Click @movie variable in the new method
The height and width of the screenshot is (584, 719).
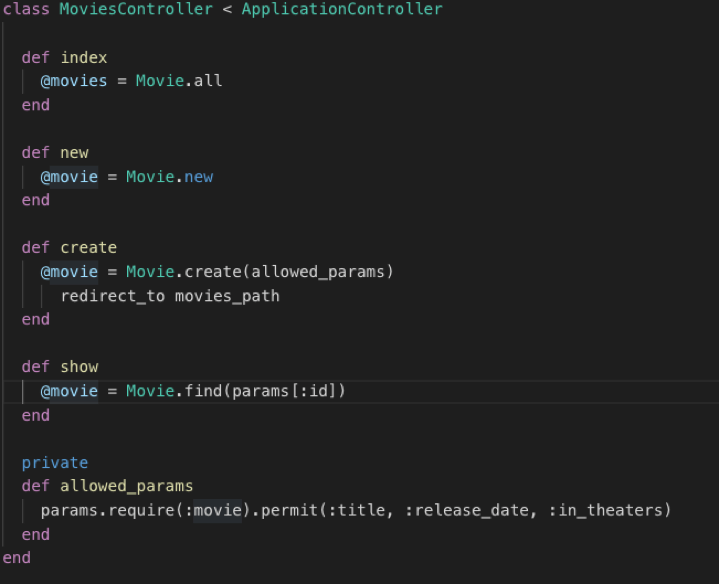tap(69, 177)
